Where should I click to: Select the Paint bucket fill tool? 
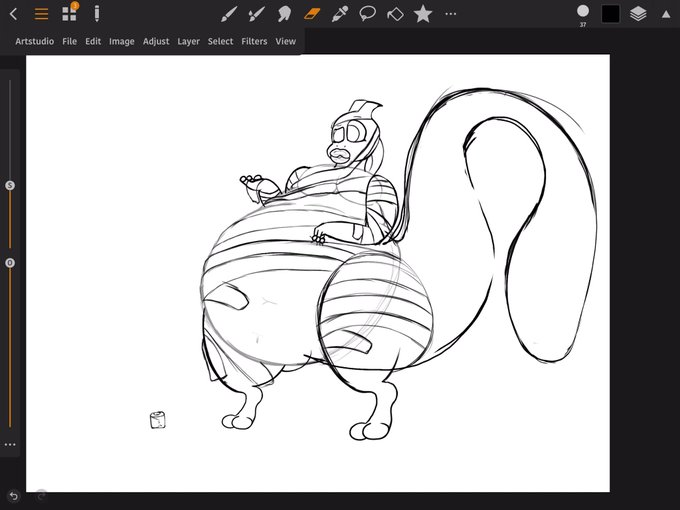pos(395,14)
